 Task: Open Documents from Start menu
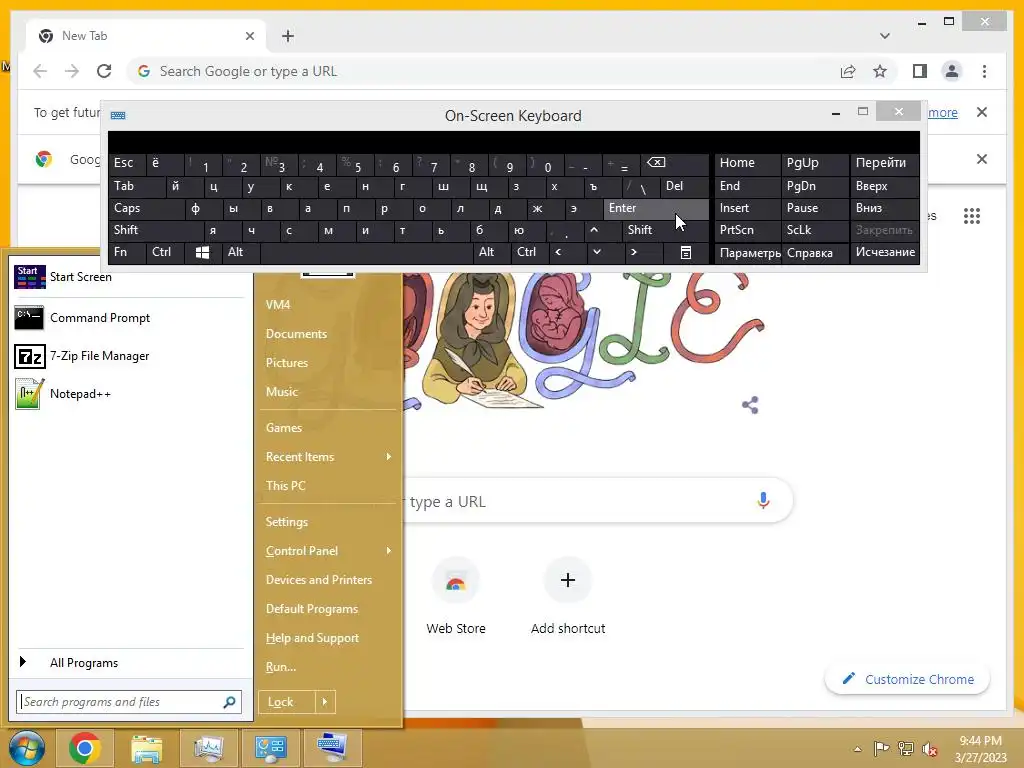[x=296, y=334]
